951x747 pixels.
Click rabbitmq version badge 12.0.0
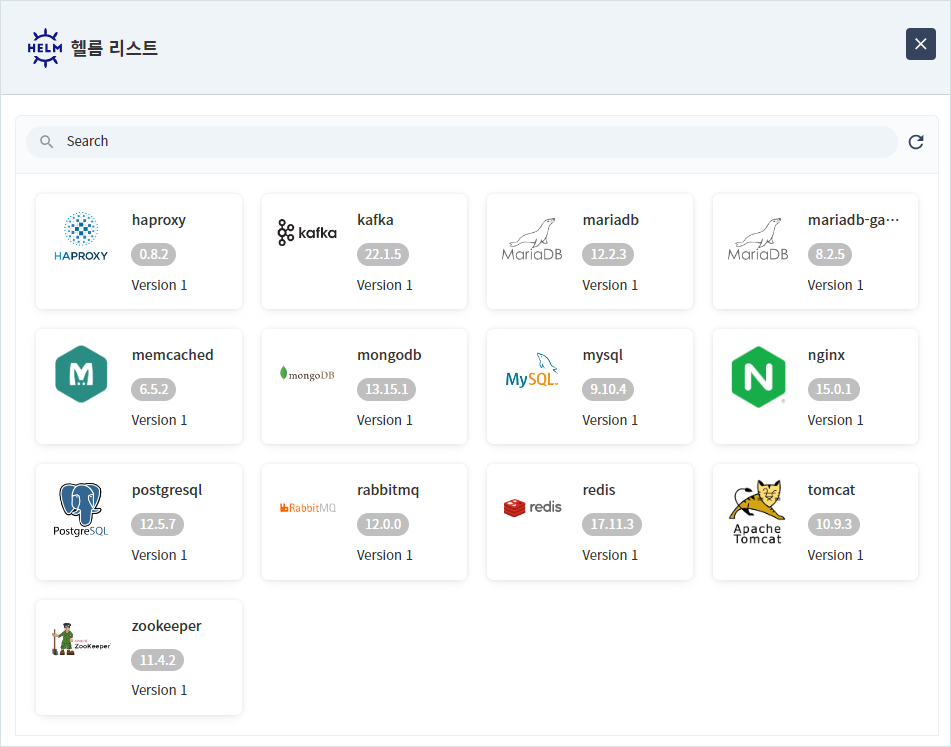click(383, 524)
